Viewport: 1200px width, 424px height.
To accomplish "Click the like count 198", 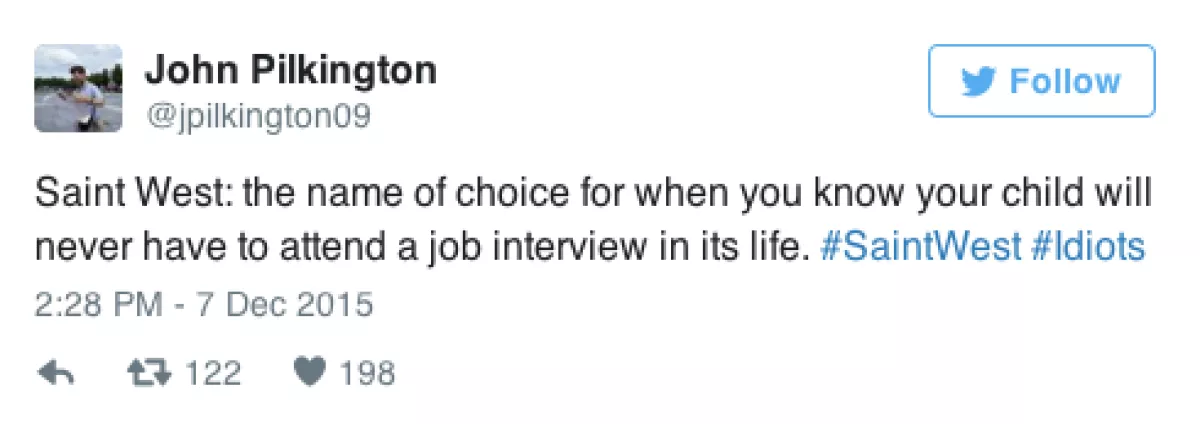I will [366, 374].
